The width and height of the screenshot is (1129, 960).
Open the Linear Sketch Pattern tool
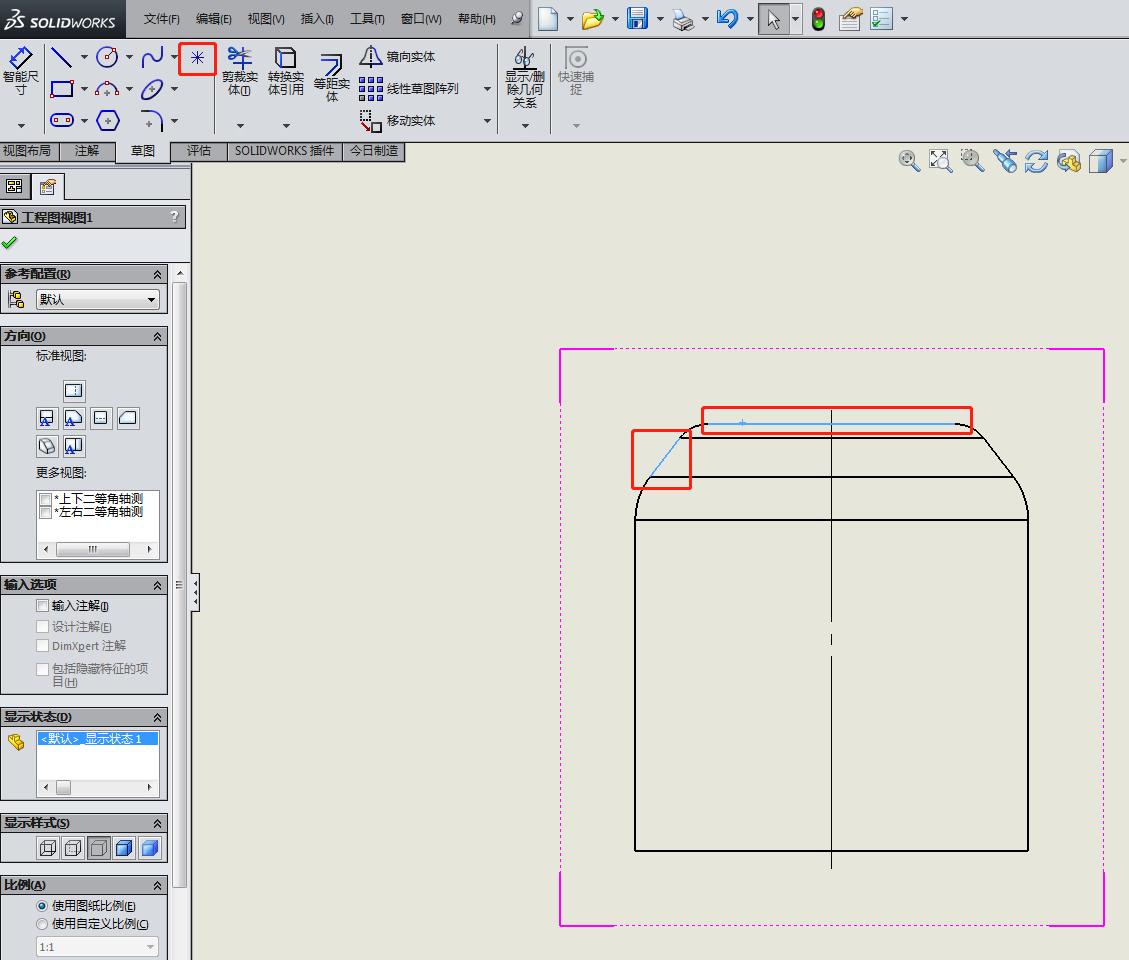(398, 88)
